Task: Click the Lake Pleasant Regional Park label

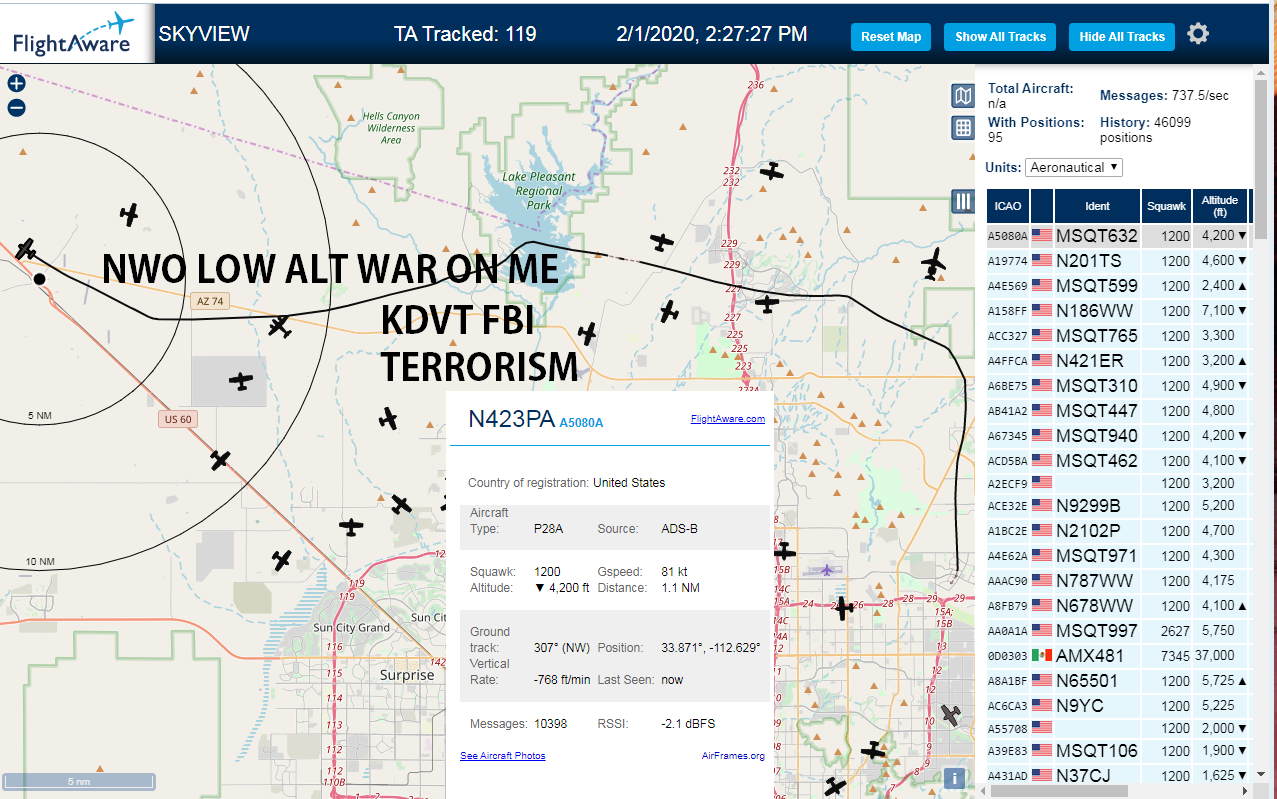Action: click(x=539, y=190)
